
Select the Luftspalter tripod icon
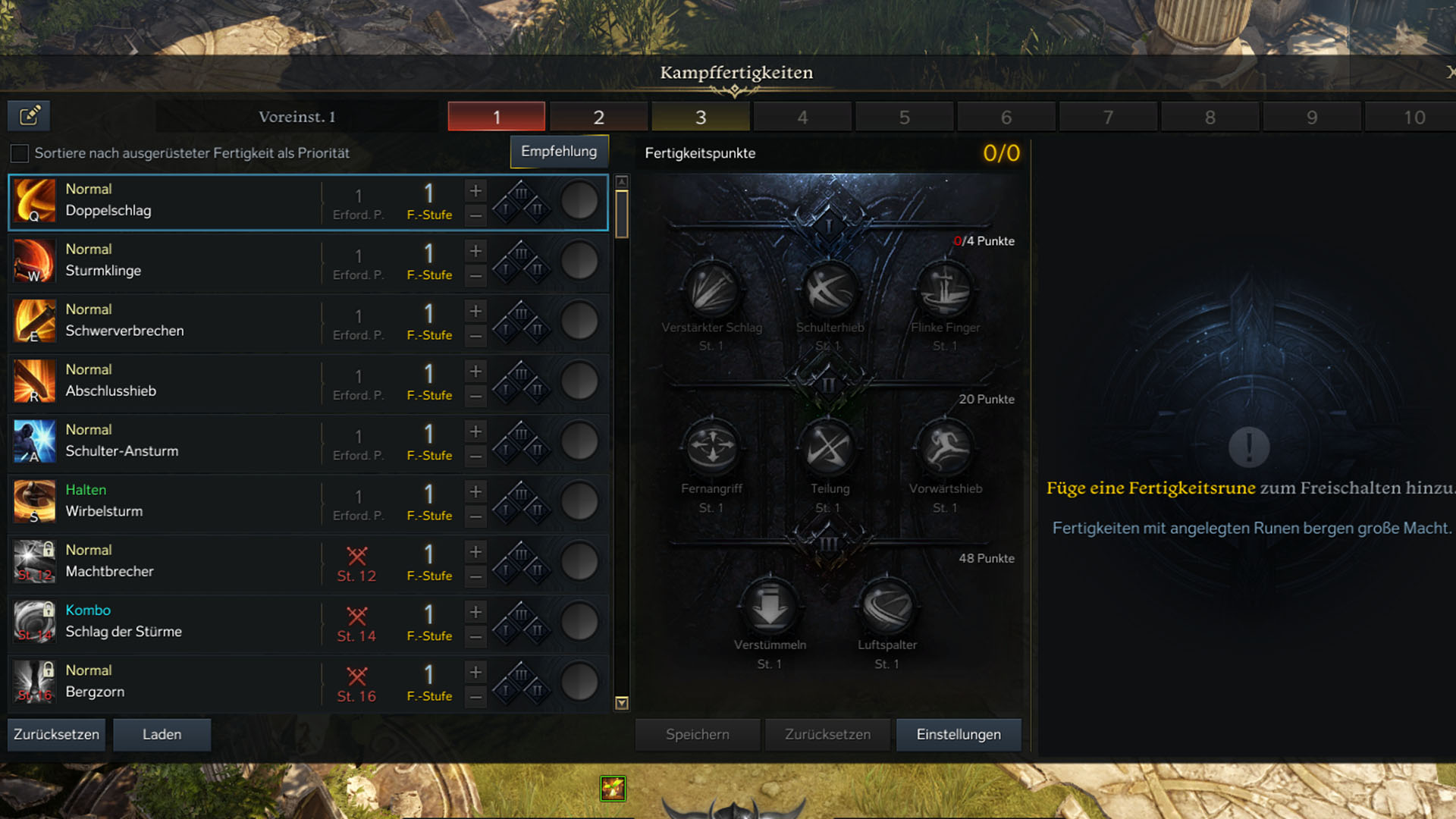point(887,606)
